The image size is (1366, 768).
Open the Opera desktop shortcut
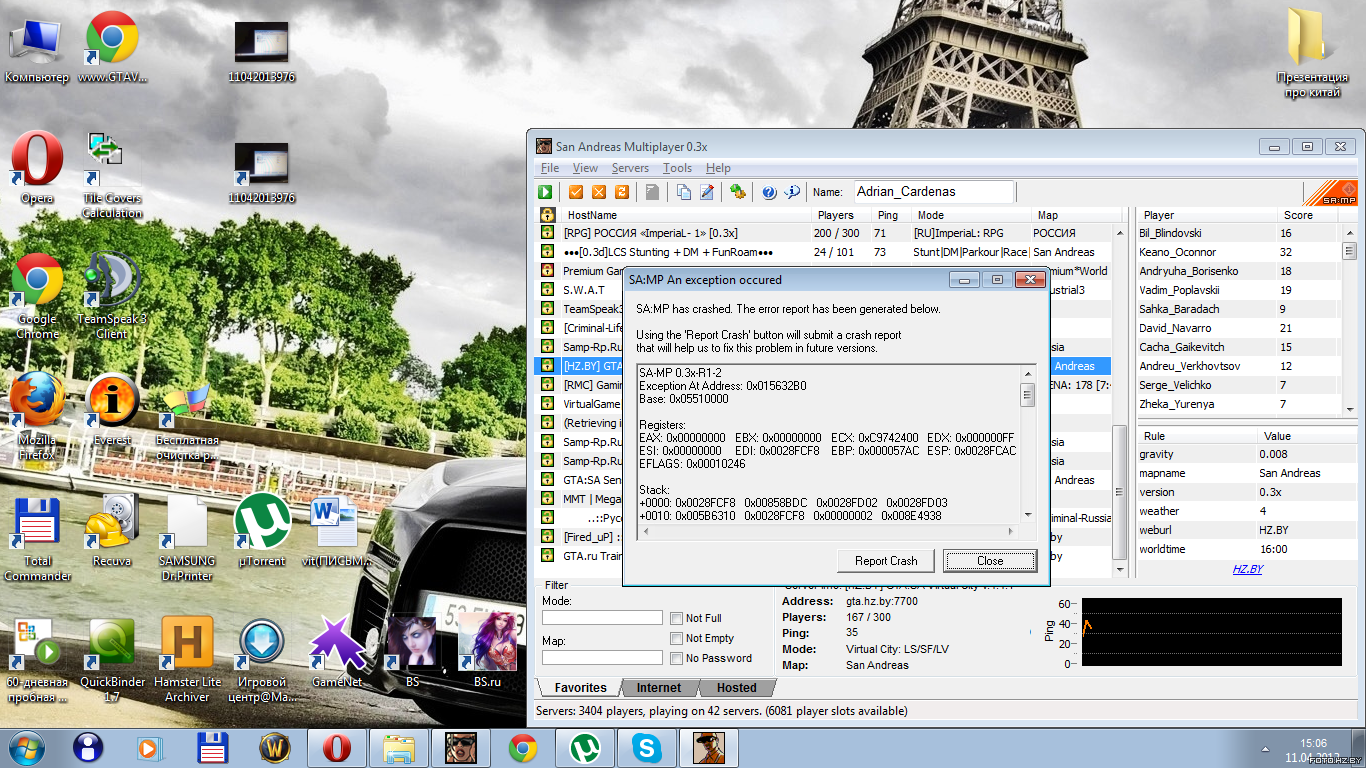coord(37,167)
